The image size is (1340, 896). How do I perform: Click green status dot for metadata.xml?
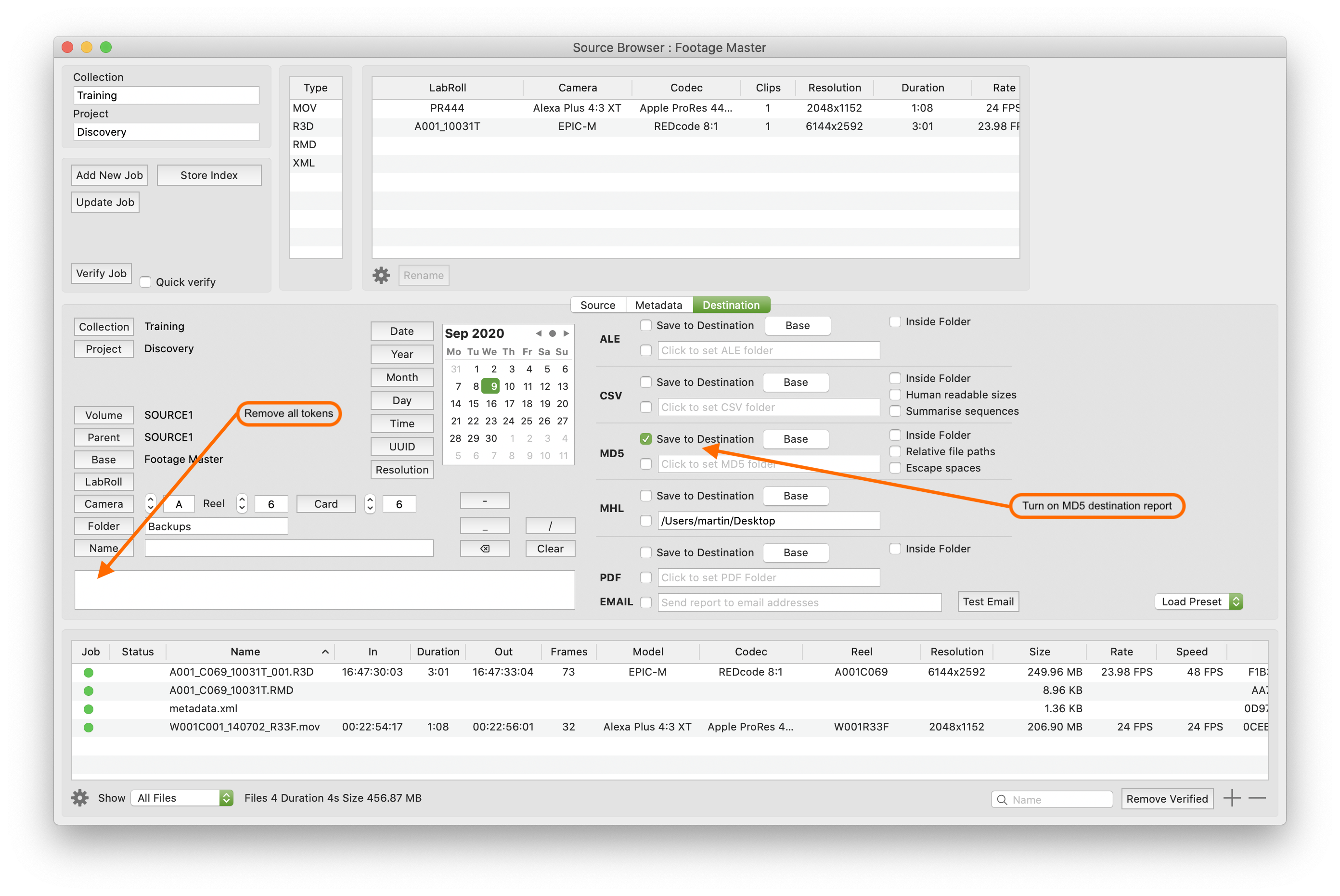pos(89,709)
